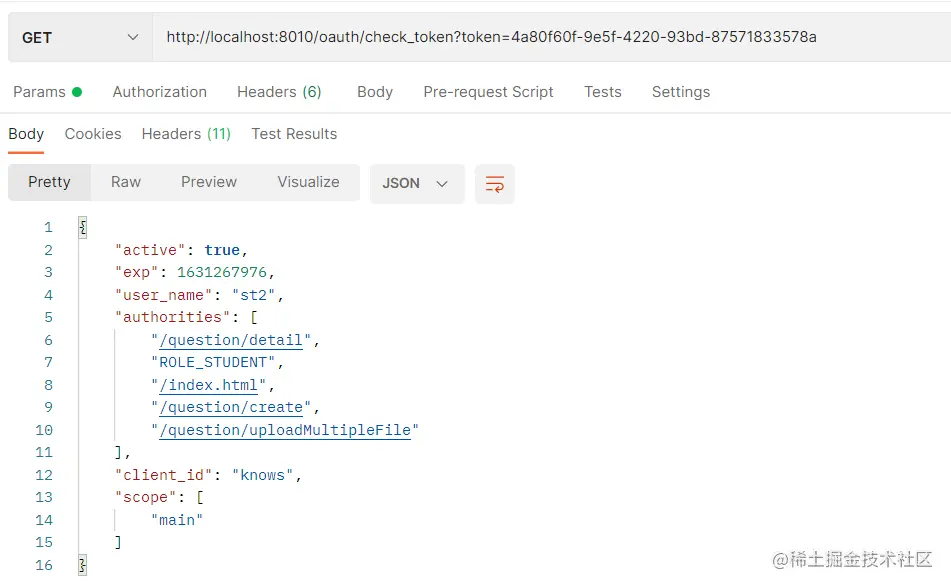951x588 pixels.
Task: Collapse the JSON root object at line 1
Action: click(x=82, y=228)
